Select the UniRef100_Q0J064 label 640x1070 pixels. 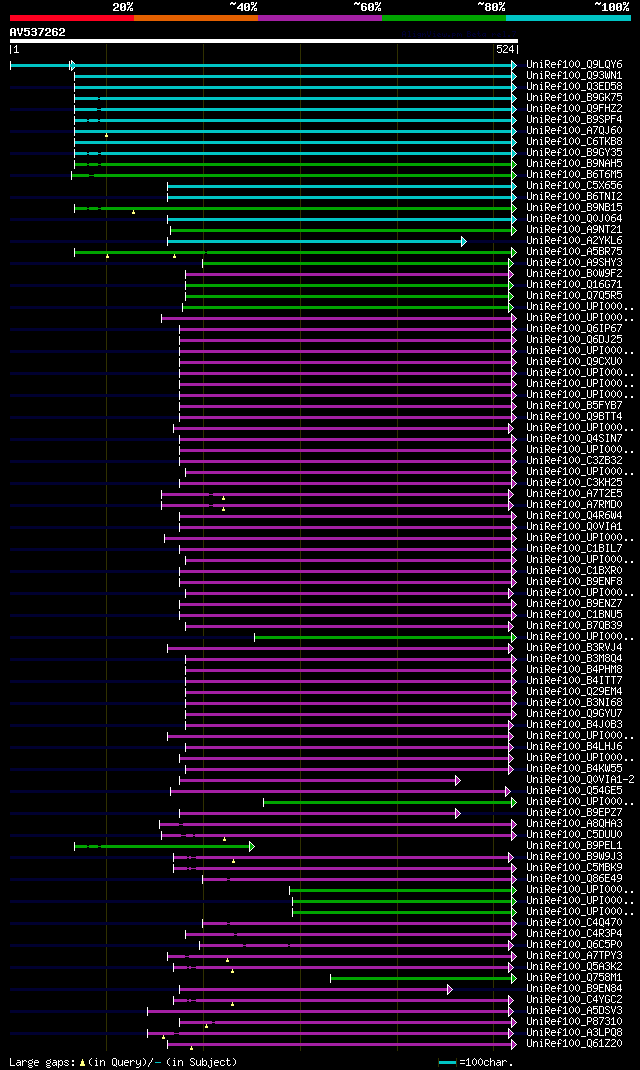pyautogui.click(x=574, y=219)
